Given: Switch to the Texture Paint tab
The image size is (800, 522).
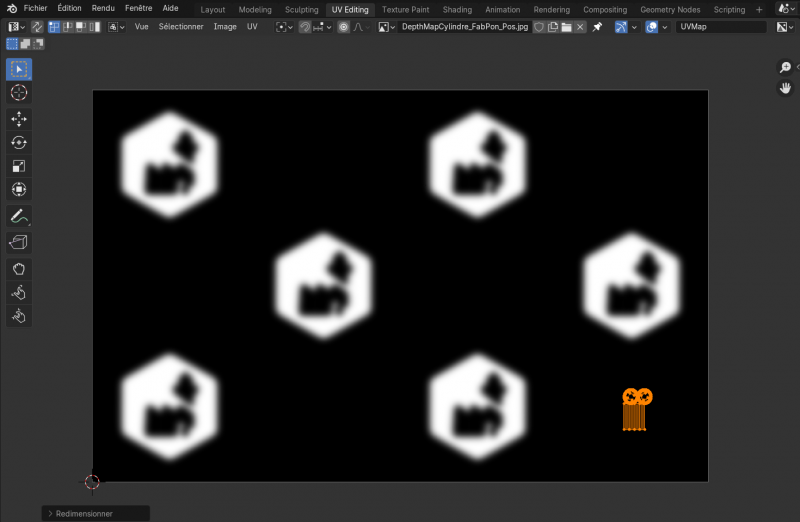Looking at the screenshot, I should pos(405,9).
